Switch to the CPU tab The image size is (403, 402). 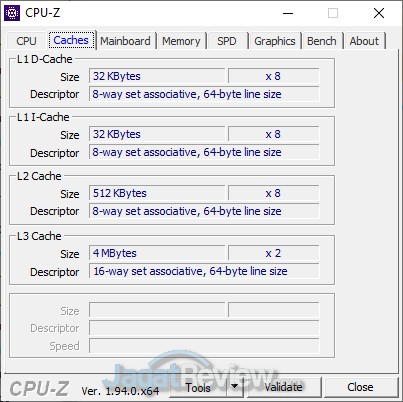26,41
